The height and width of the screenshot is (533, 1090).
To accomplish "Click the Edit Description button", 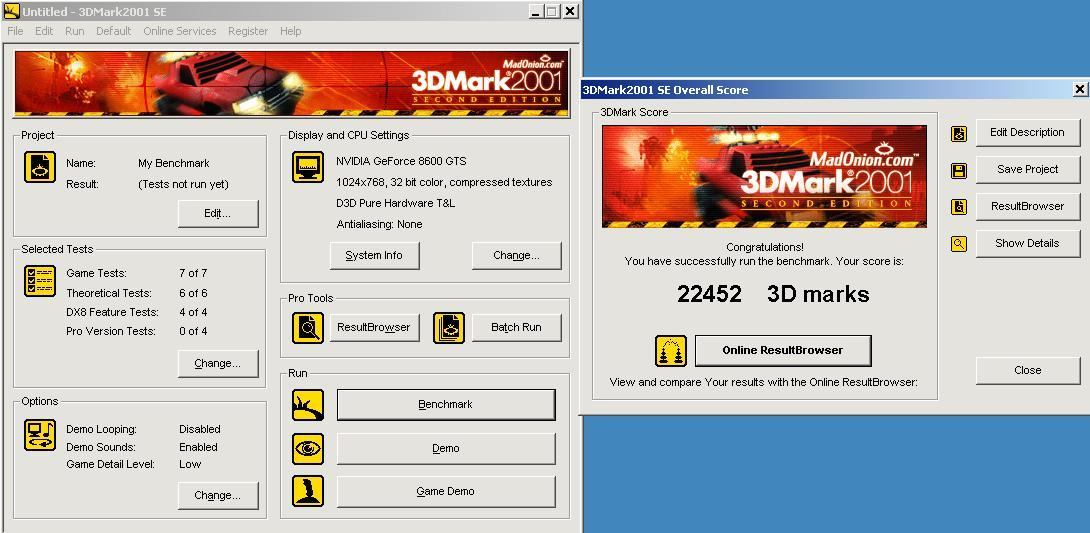I will tap(1027, 133).
